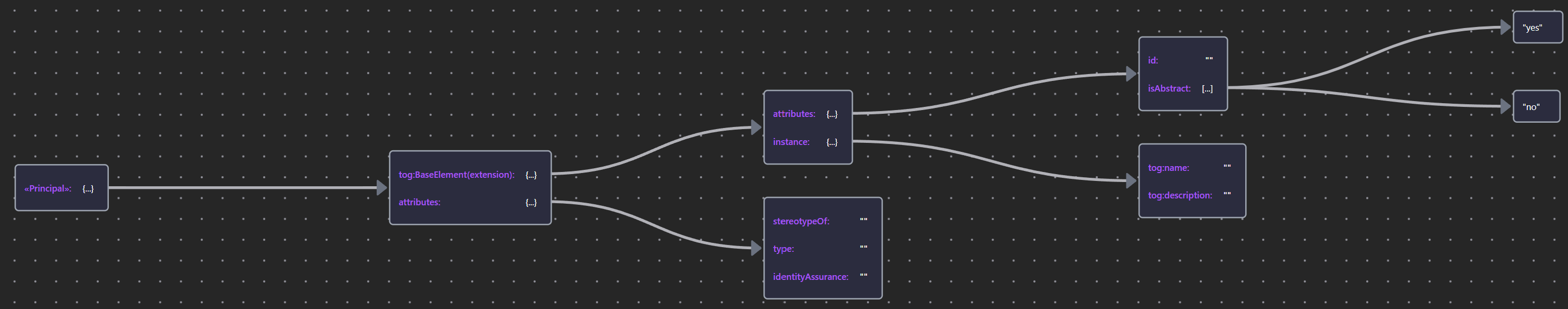Screen dimensions: 1568x309
Task: Click the {...} value next to instance
Action: [x=832, y=142]
